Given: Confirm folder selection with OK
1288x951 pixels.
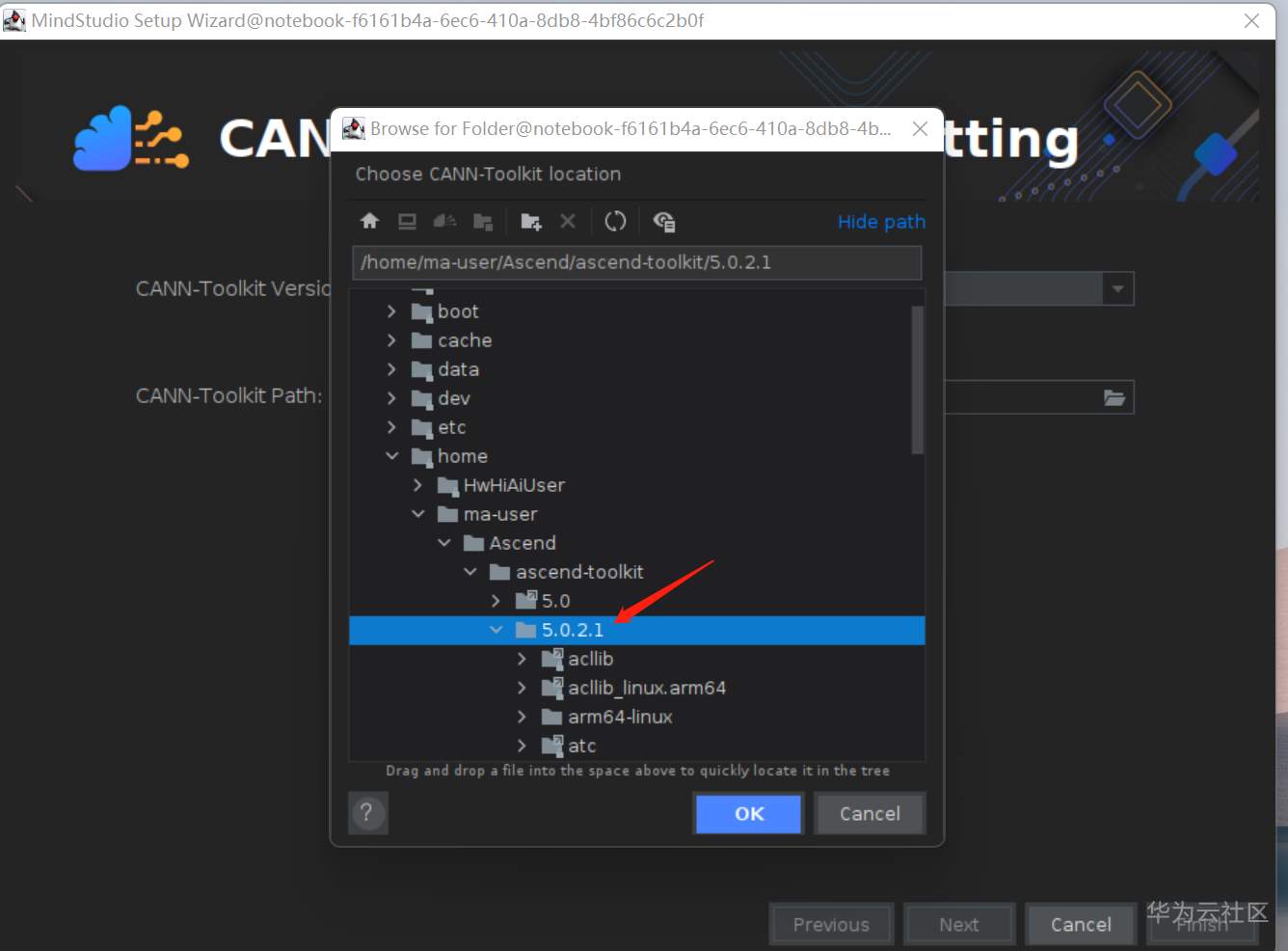Looking at the screenshot, I should coord(748,813).
